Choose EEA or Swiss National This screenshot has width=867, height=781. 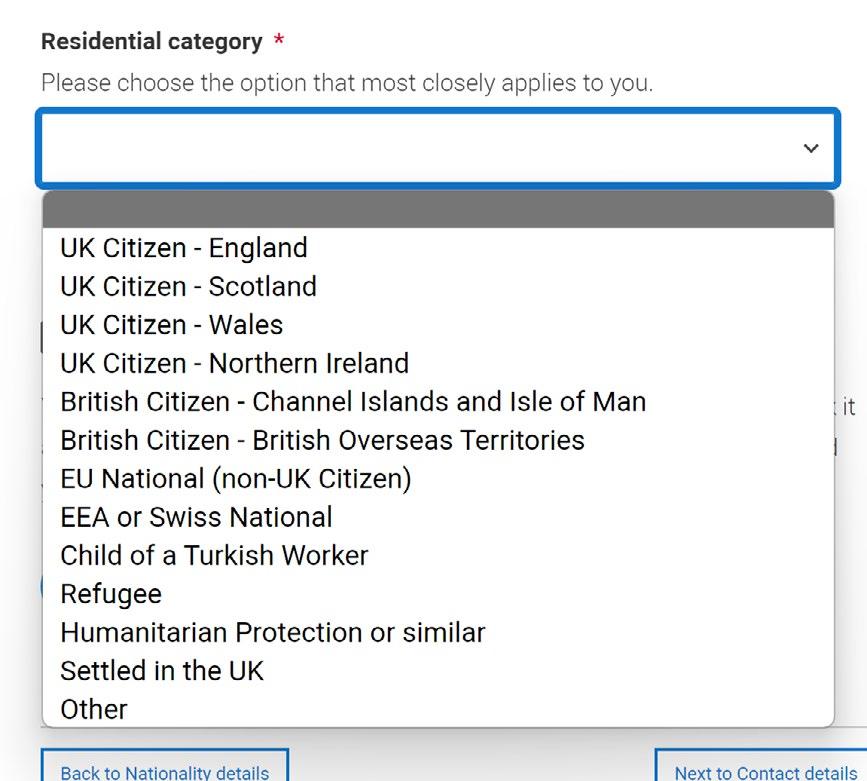(196, 517)
